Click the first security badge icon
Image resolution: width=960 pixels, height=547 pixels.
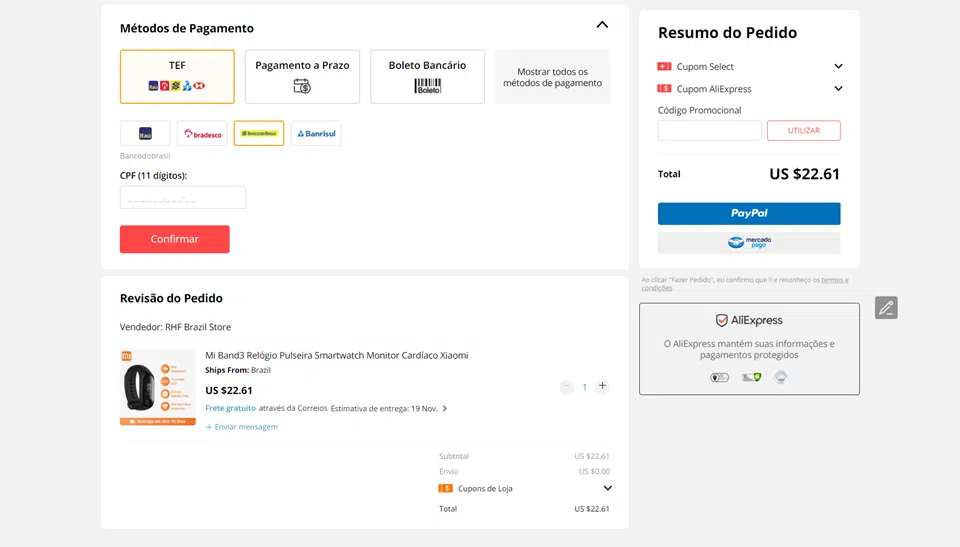coord(719,377)
